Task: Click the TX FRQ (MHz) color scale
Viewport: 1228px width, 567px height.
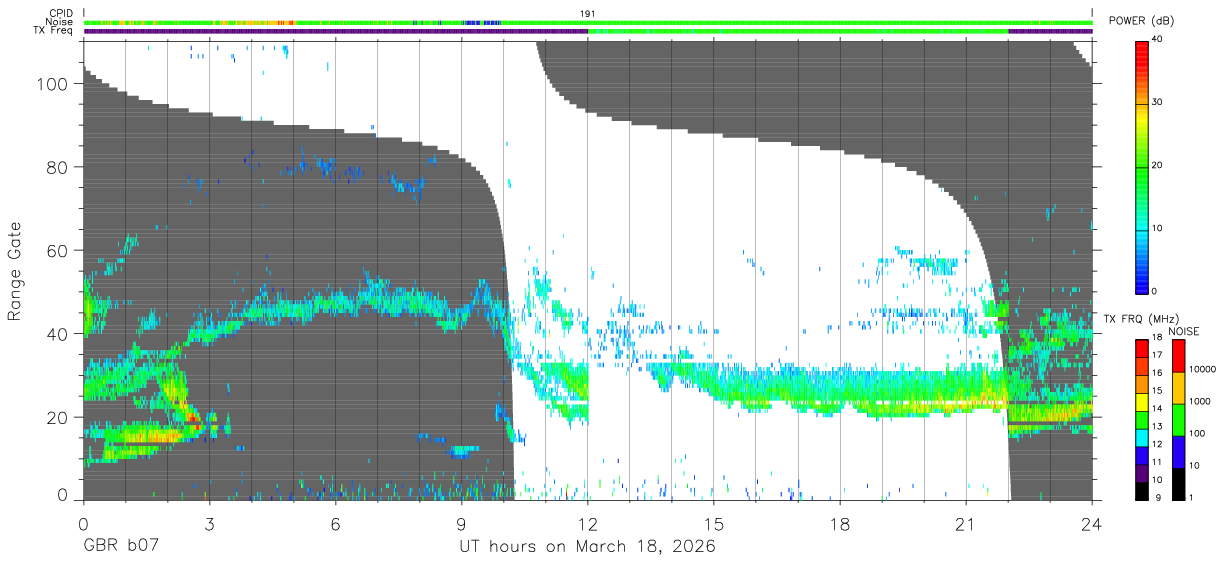Action: tap(1142, 419)
